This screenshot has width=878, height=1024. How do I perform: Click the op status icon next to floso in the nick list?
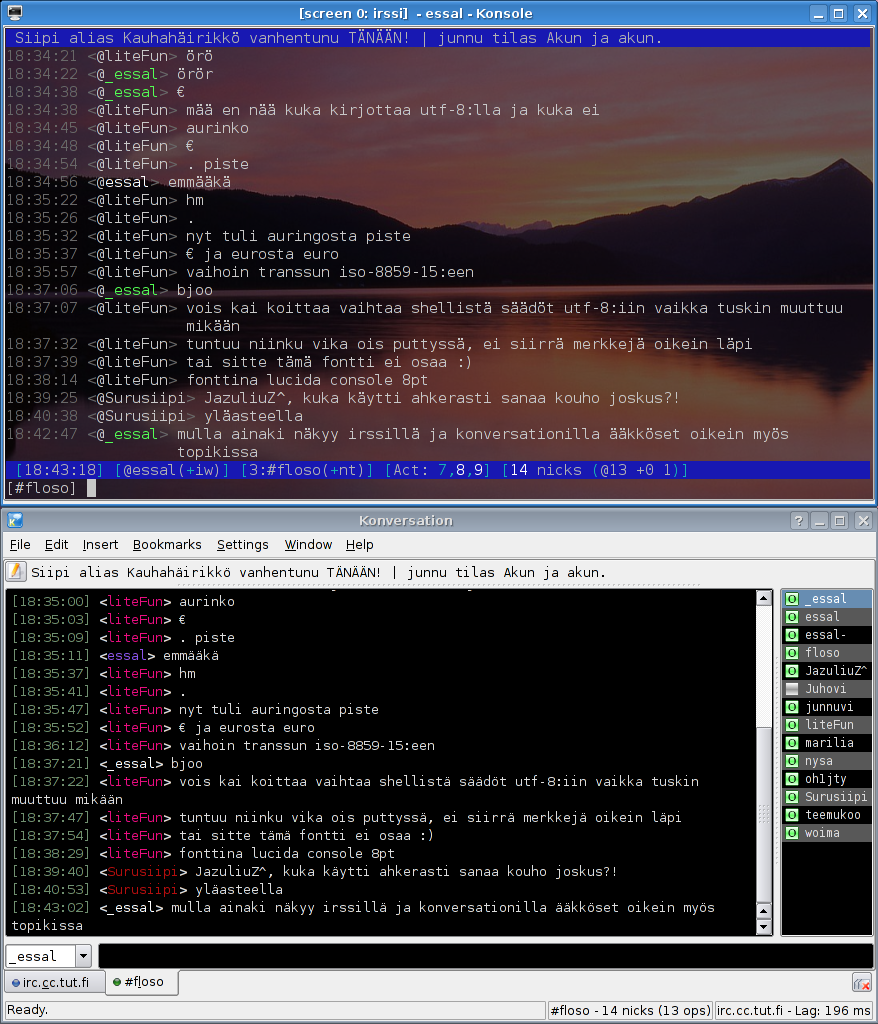point(792,653)
